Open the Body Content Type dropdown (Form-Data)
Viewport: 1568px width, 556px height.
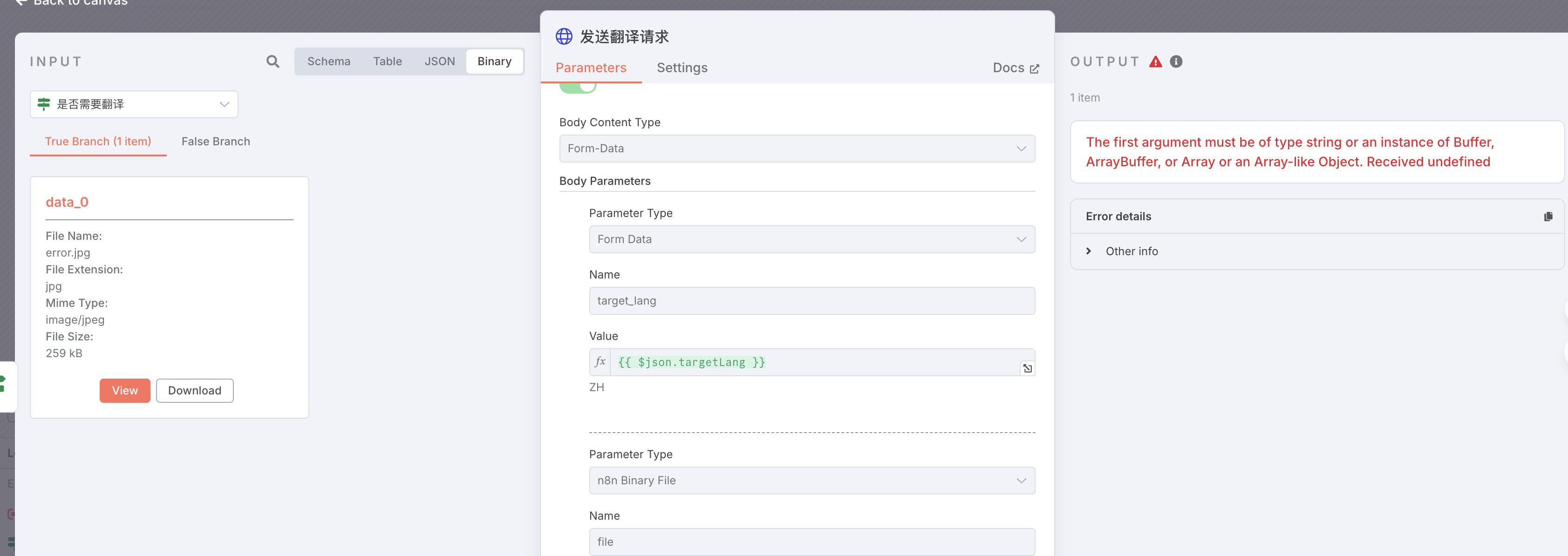pos(797,149)
